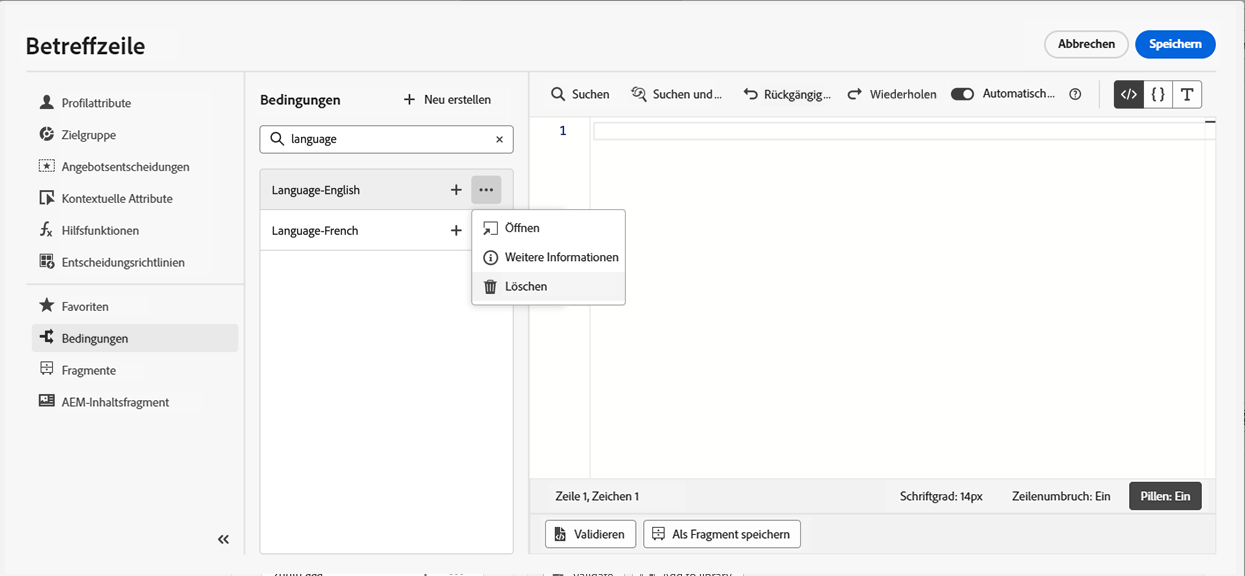The image size is (1245, 576).
Task: Select the plain text T icon
Action: tap(1187, 94)
